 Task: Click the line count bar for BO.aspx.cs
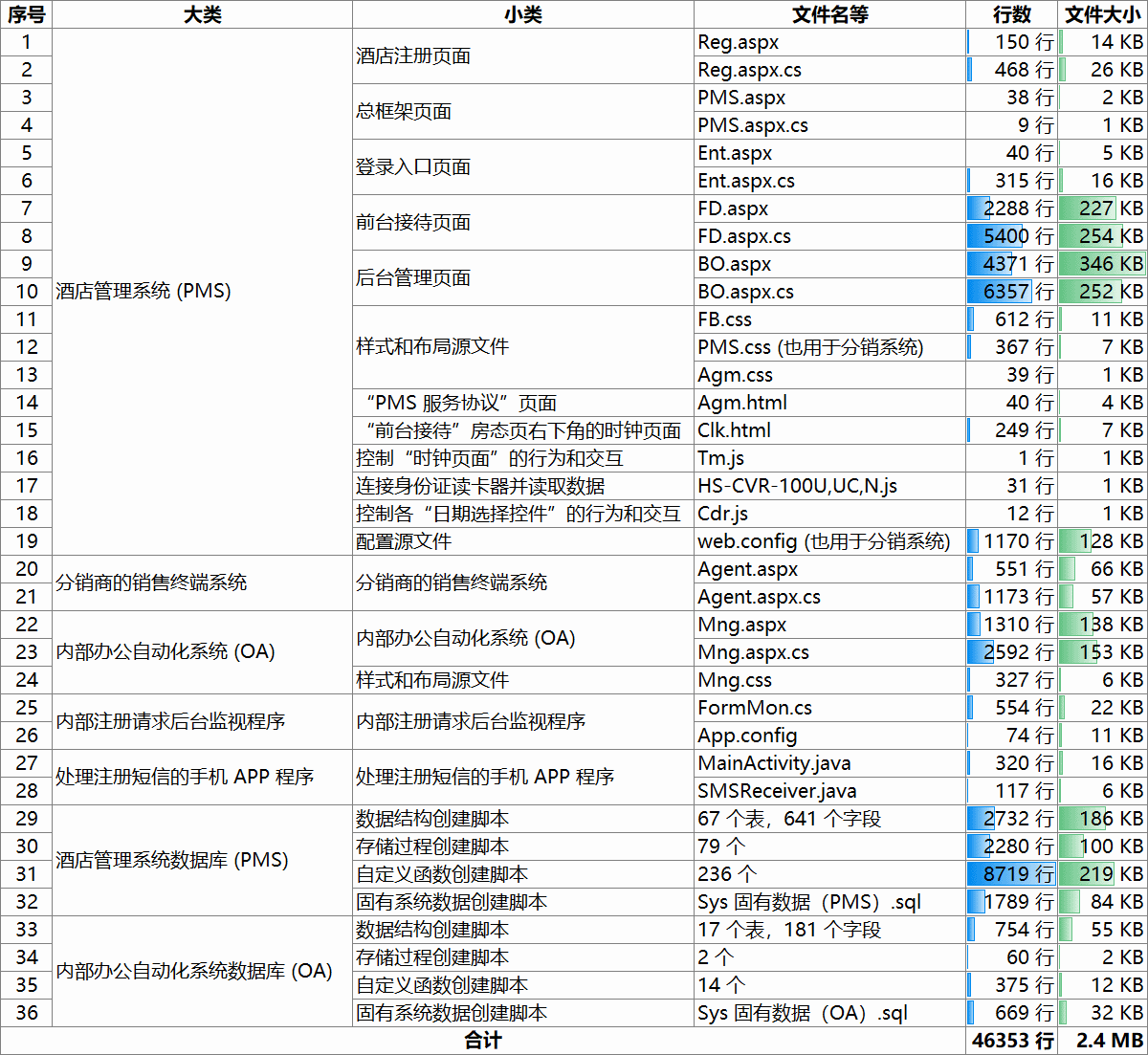click(1000, 292)
